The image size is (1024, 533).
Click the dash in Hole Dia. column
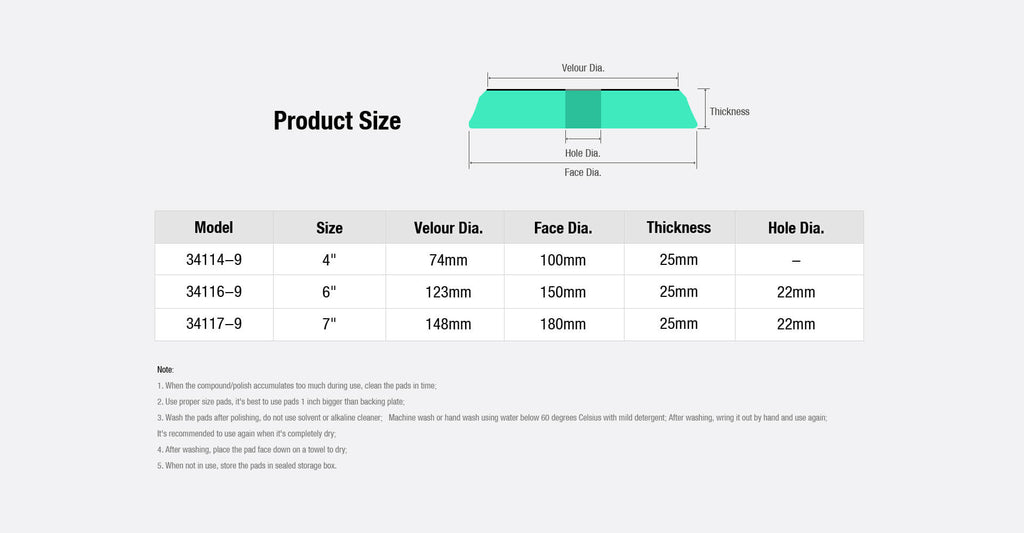[x=796, y=260]
